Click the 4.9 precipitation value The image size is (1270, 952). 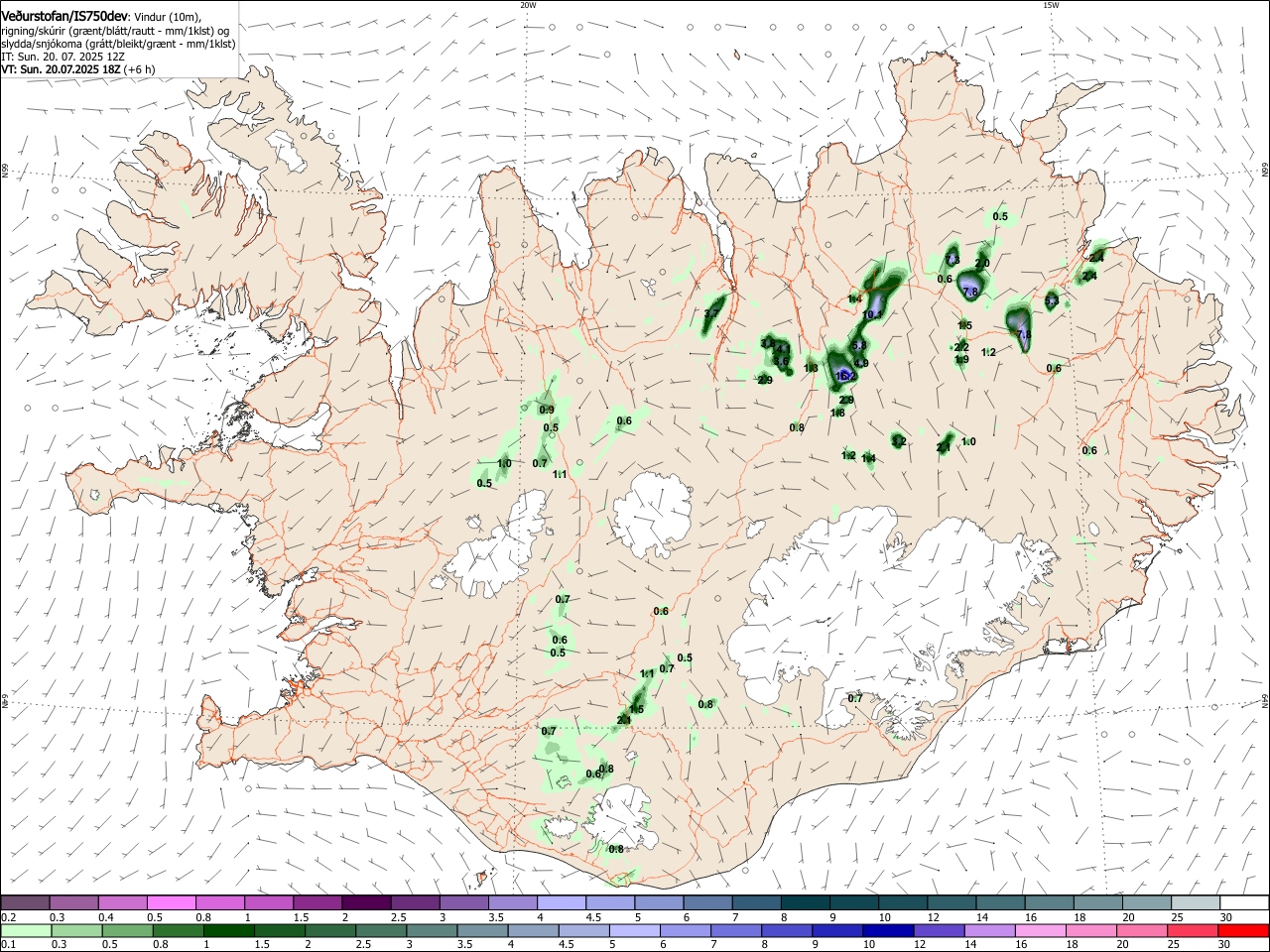(861, 364)
